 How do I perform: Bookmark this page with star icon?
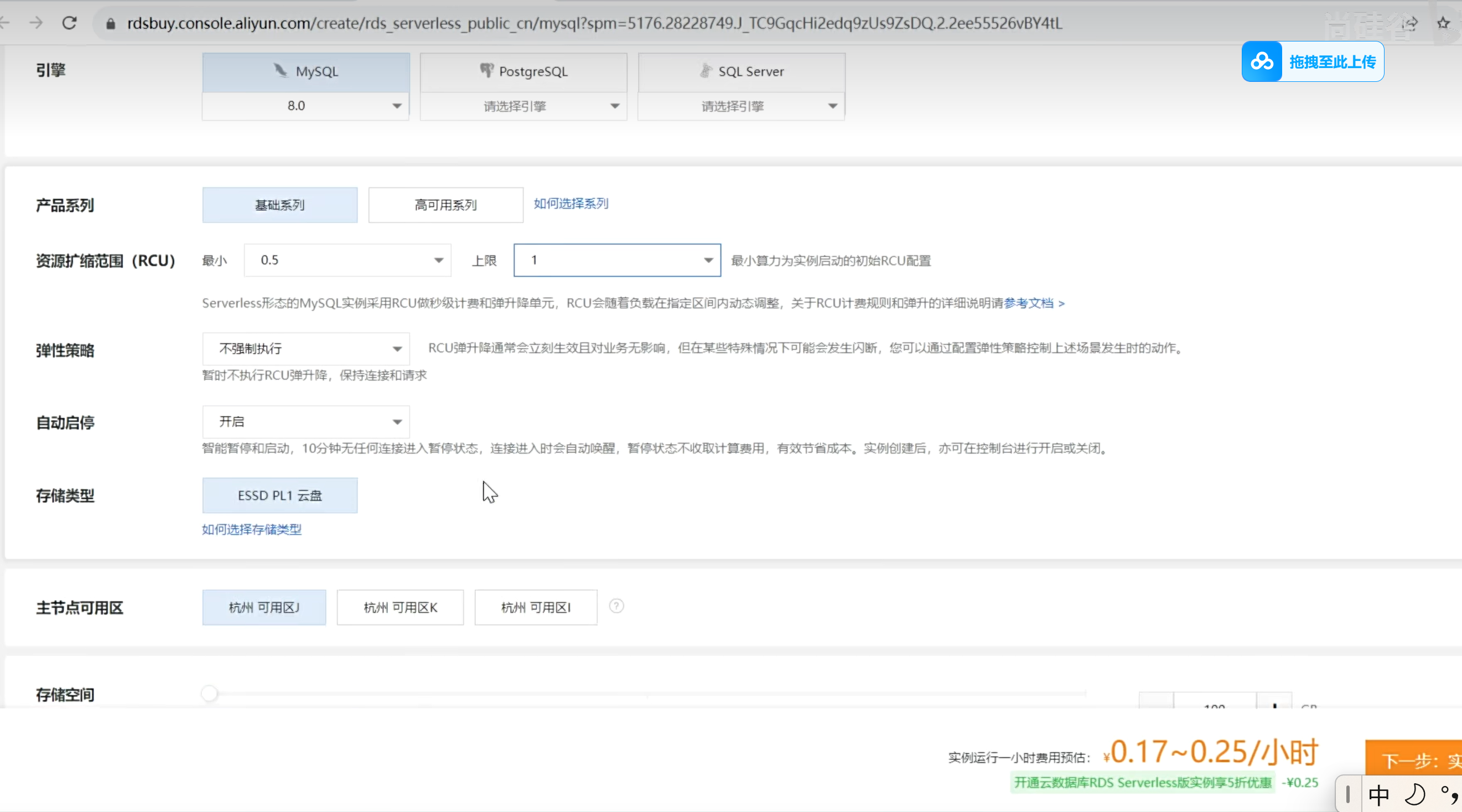[1443, 23]
